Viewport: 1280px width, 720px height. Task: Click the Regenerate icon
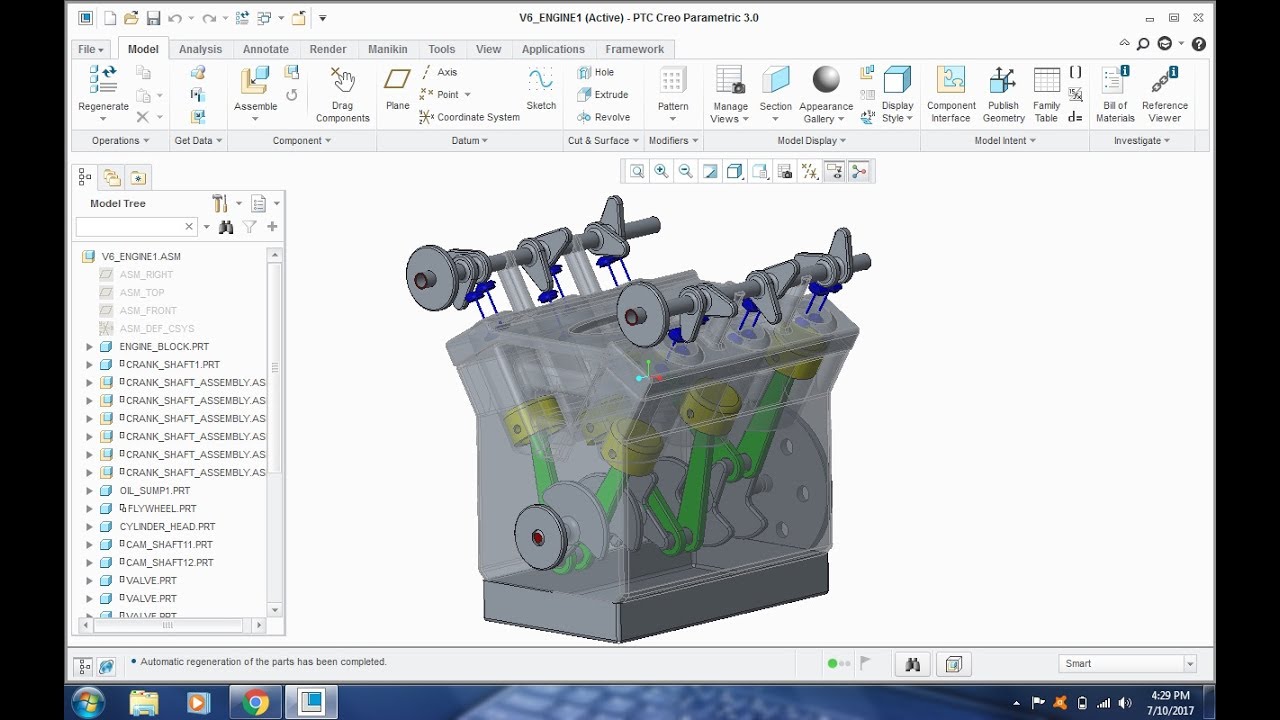pos(103,80)
